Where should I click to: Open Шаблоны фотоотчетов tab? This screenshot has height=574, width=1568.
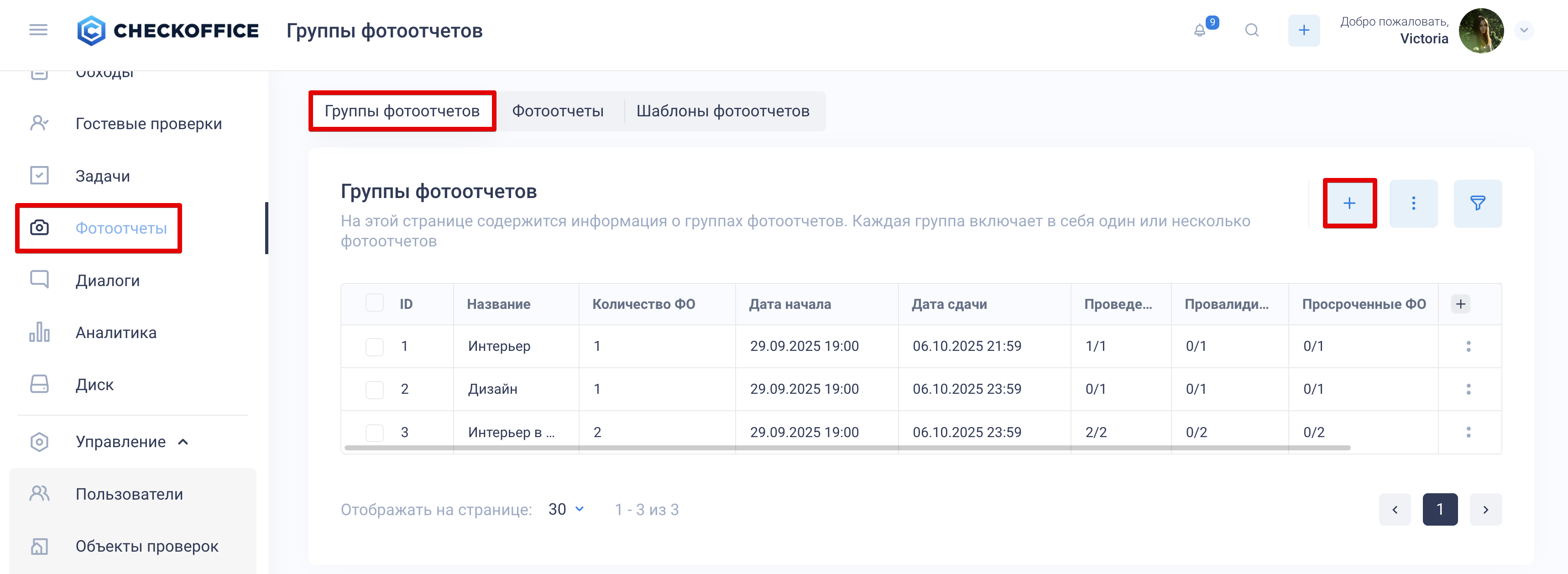(x=722, y=111)
